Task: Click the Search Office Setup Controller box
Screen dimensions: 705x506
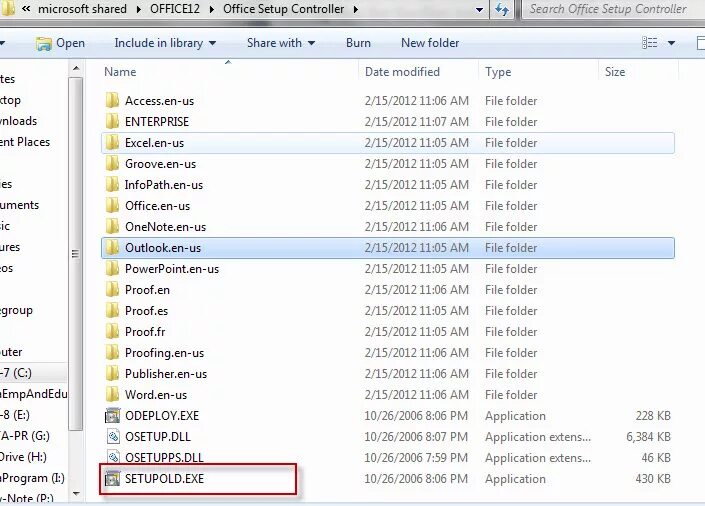Action: click(613, 9)
